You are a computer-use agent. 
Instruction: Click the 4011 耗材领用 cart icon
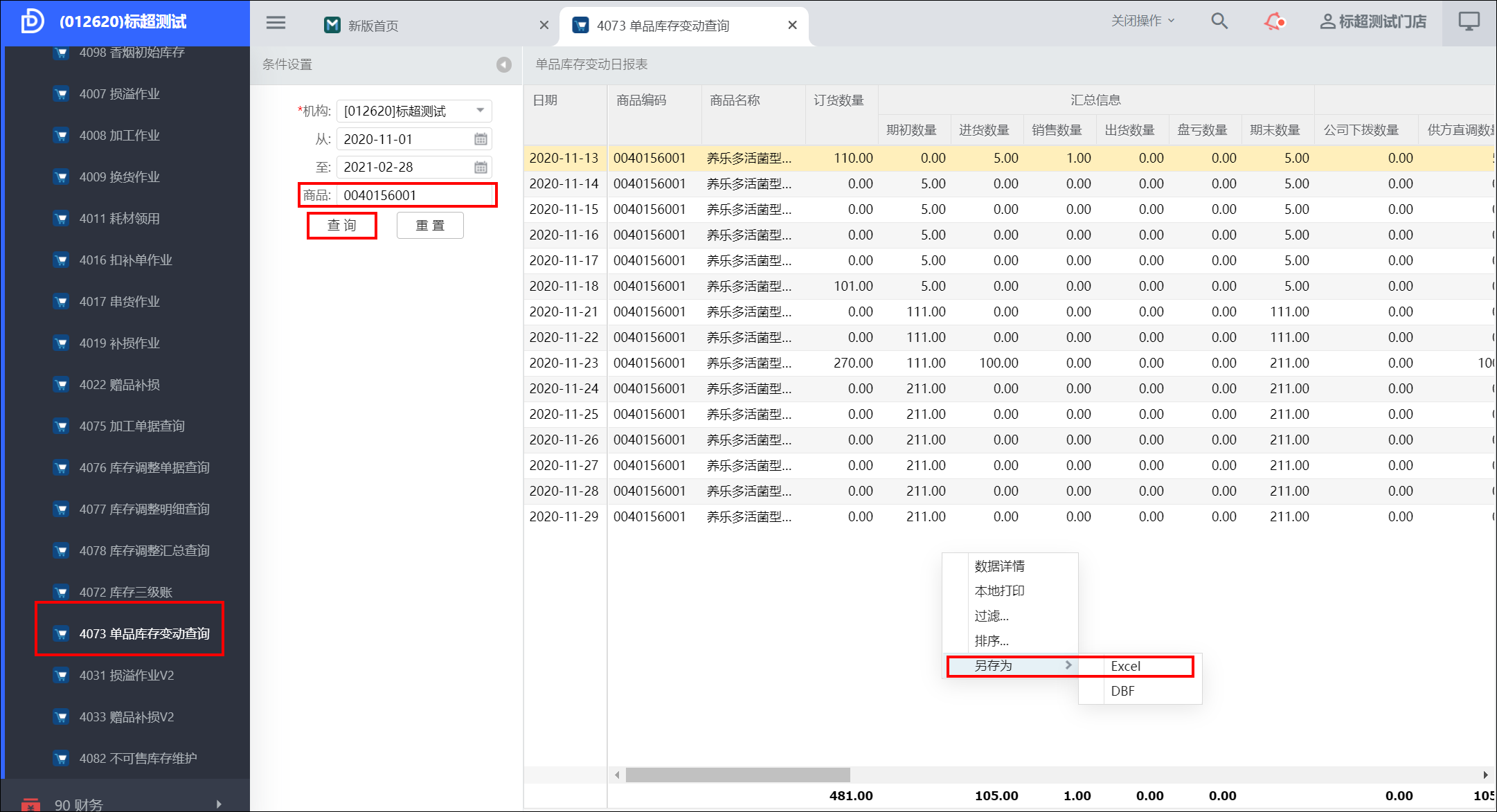pos(62,219)
